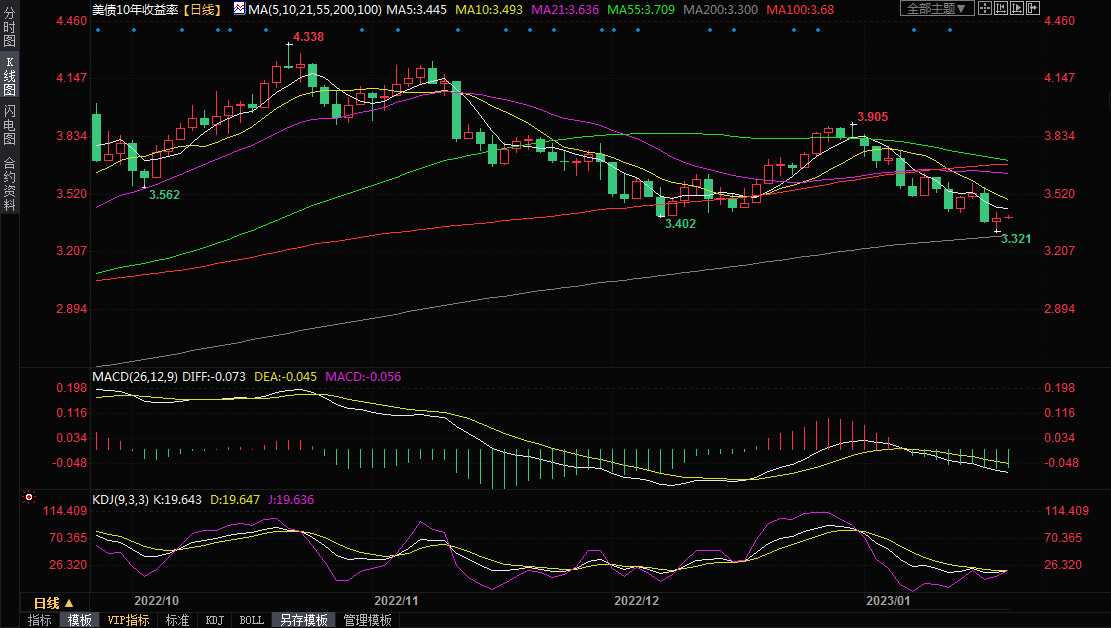Expand the 日线 period selector
1111x628 pixels.
coord(53,603)
